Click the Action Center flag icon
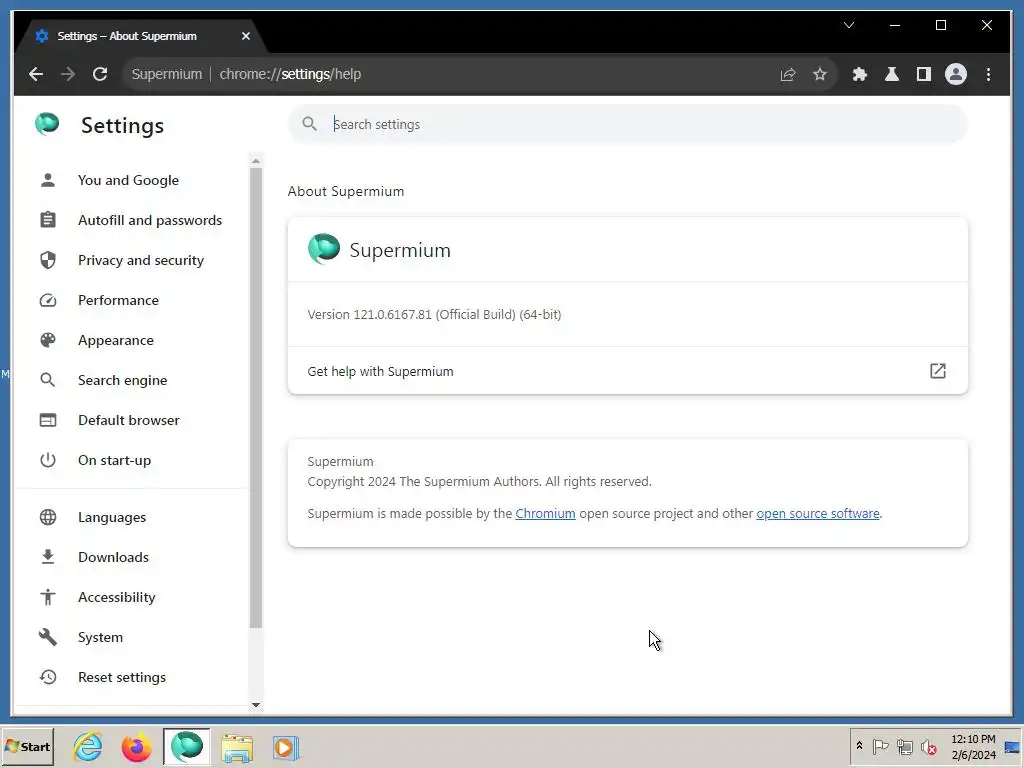 [880, 746]
